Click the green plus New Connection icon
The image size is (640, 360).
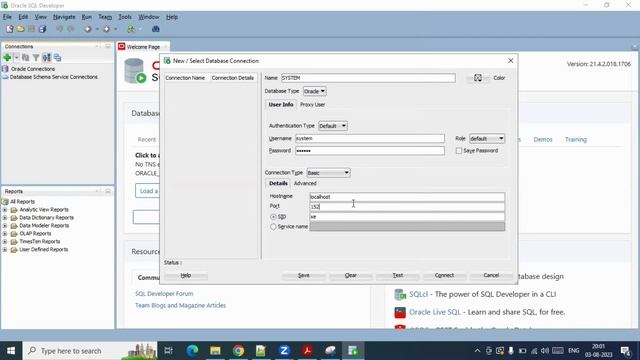(7, 58)
